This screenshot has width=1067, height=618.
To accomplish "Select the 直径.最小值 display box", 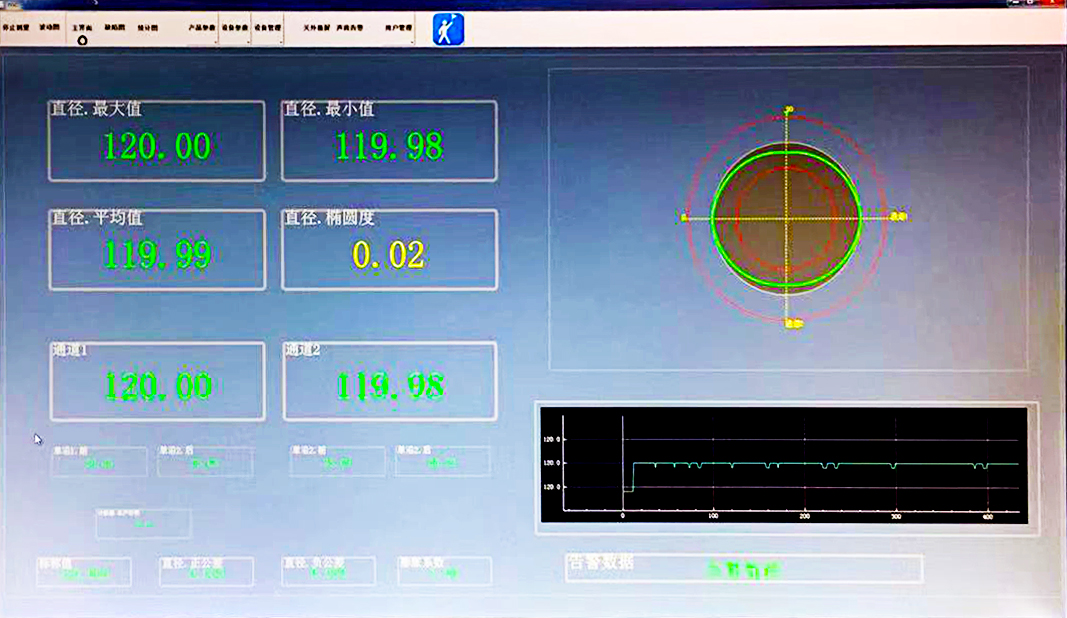I will 389,141.
